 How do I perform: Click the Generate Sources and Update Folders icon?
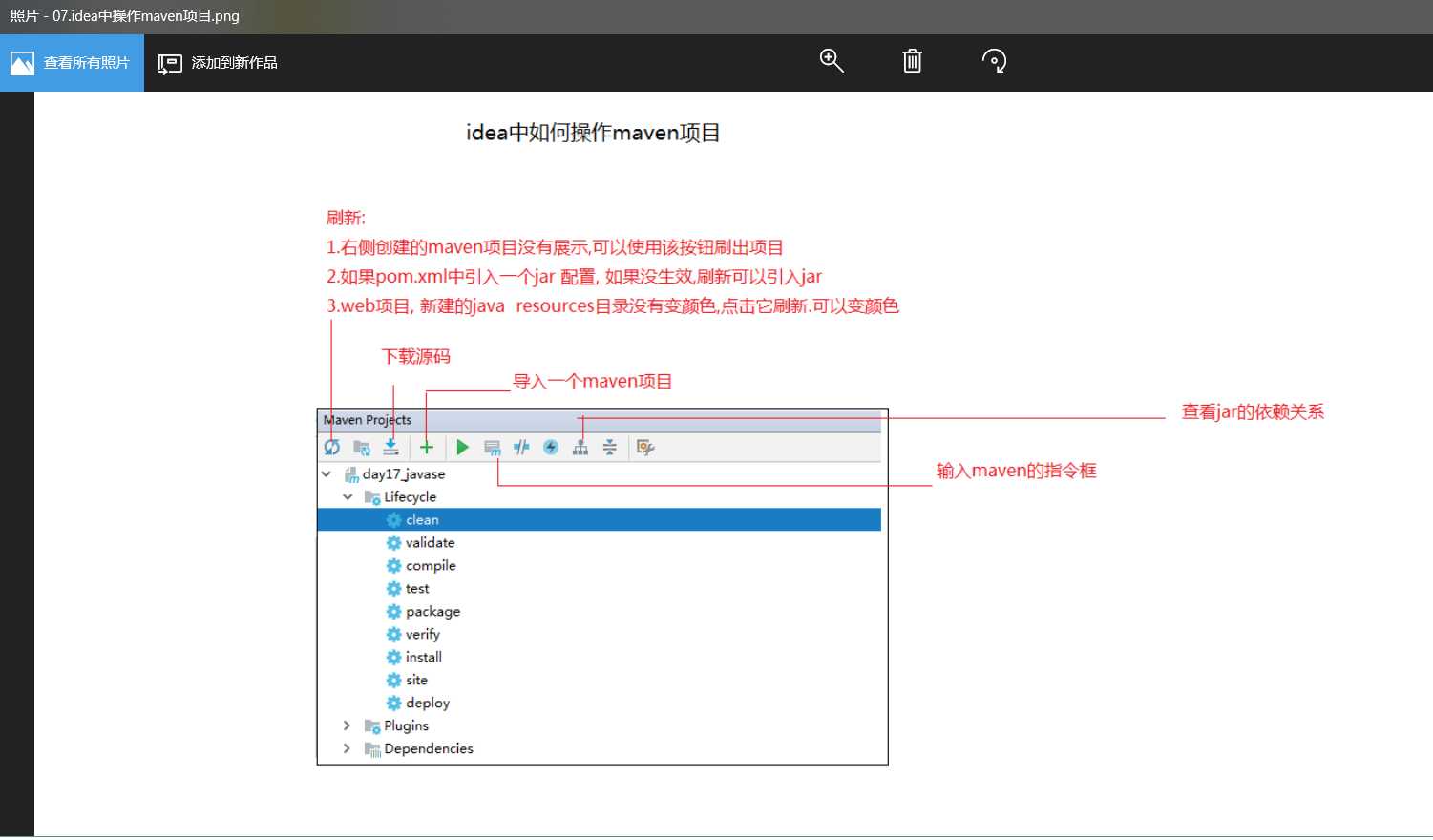coord(361,447)
